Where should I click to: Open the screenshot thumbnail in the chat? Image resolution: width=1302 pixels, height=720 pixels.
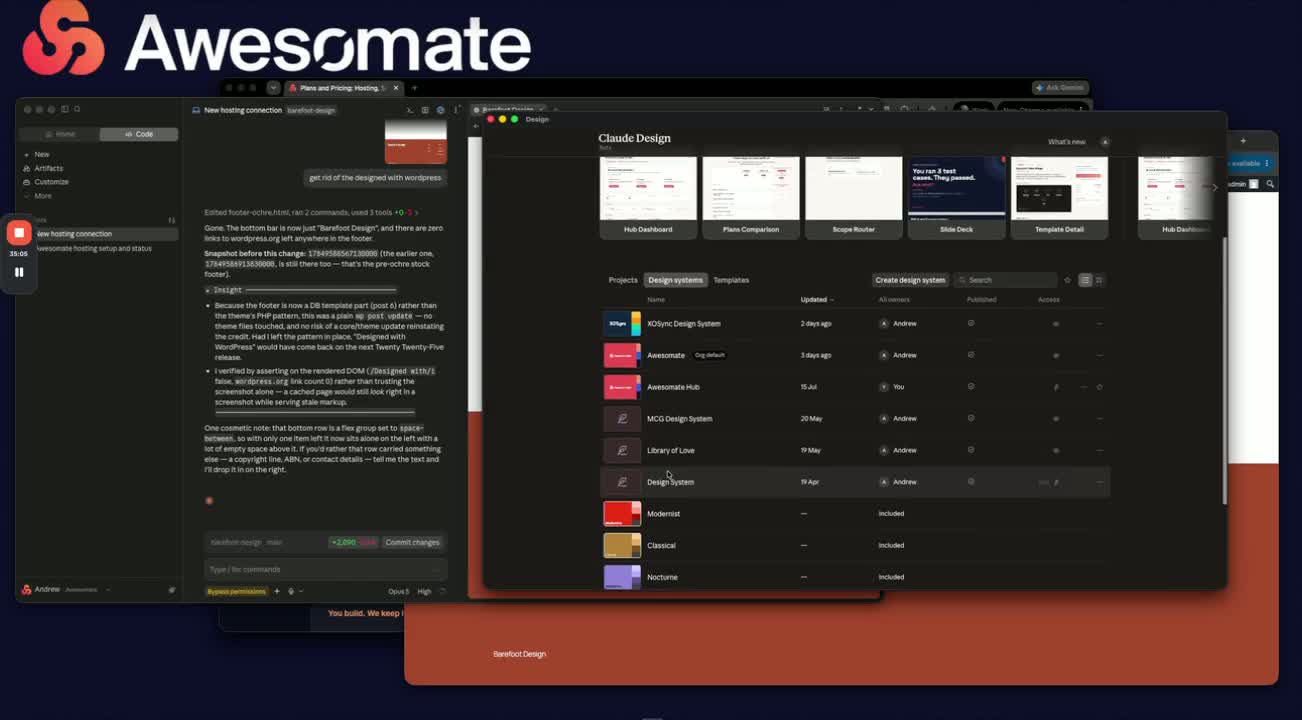(415, 143)
